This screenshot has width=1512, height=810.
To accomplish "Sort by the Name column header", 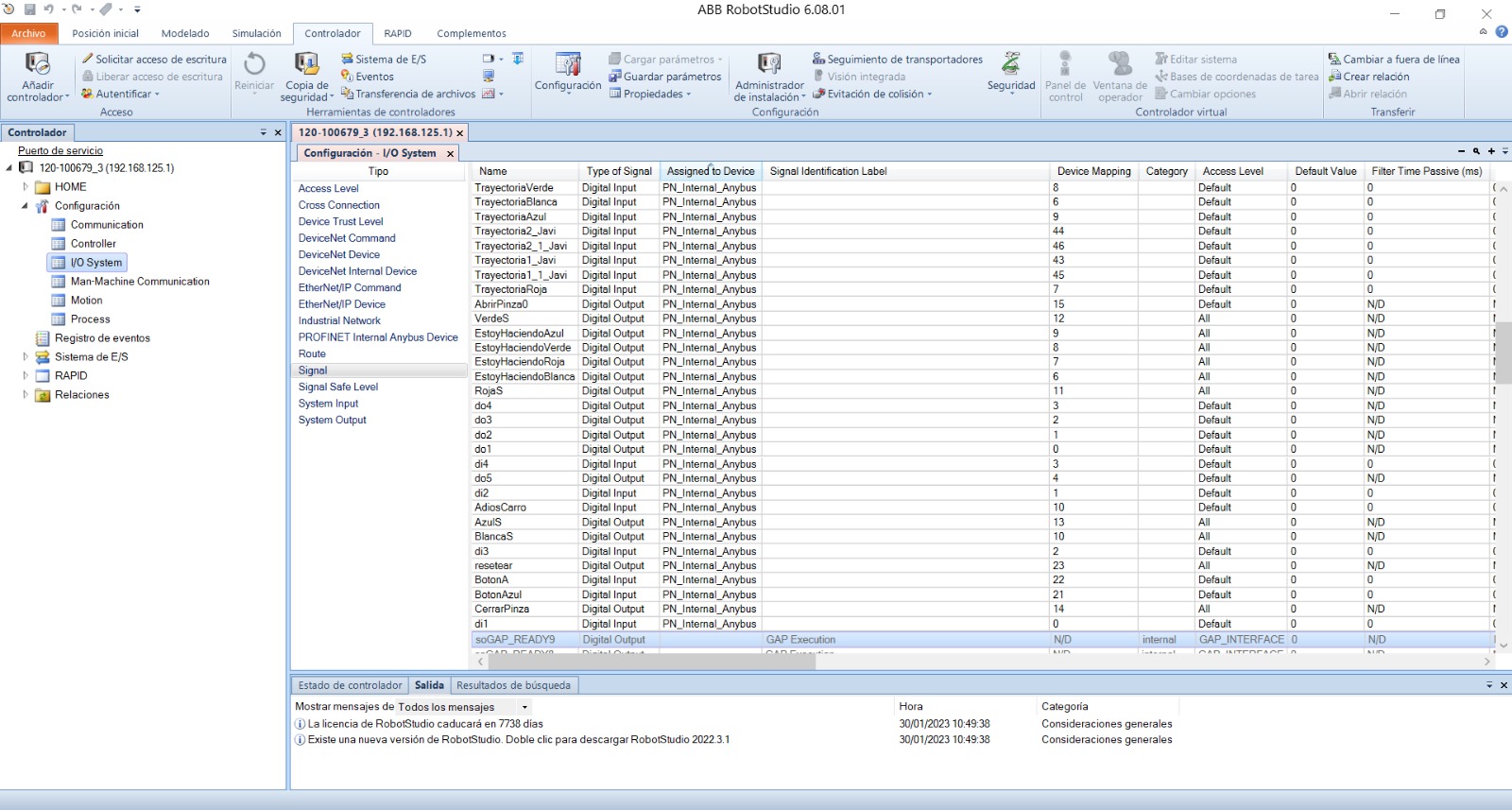I will click(x=524, y=171).
